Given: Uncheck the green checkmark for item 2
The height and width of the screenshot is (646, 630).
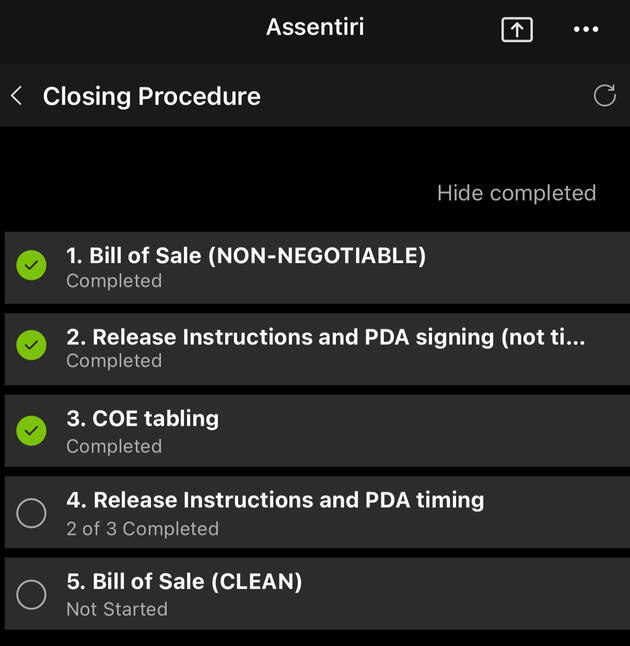Looking at the screenshot, I should 32,346.
